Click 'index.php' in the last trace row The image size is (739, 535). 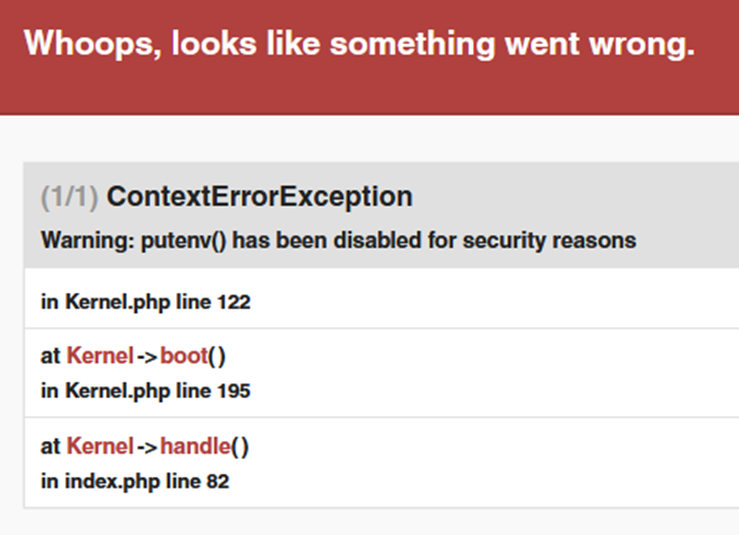[x=105, y=481]
